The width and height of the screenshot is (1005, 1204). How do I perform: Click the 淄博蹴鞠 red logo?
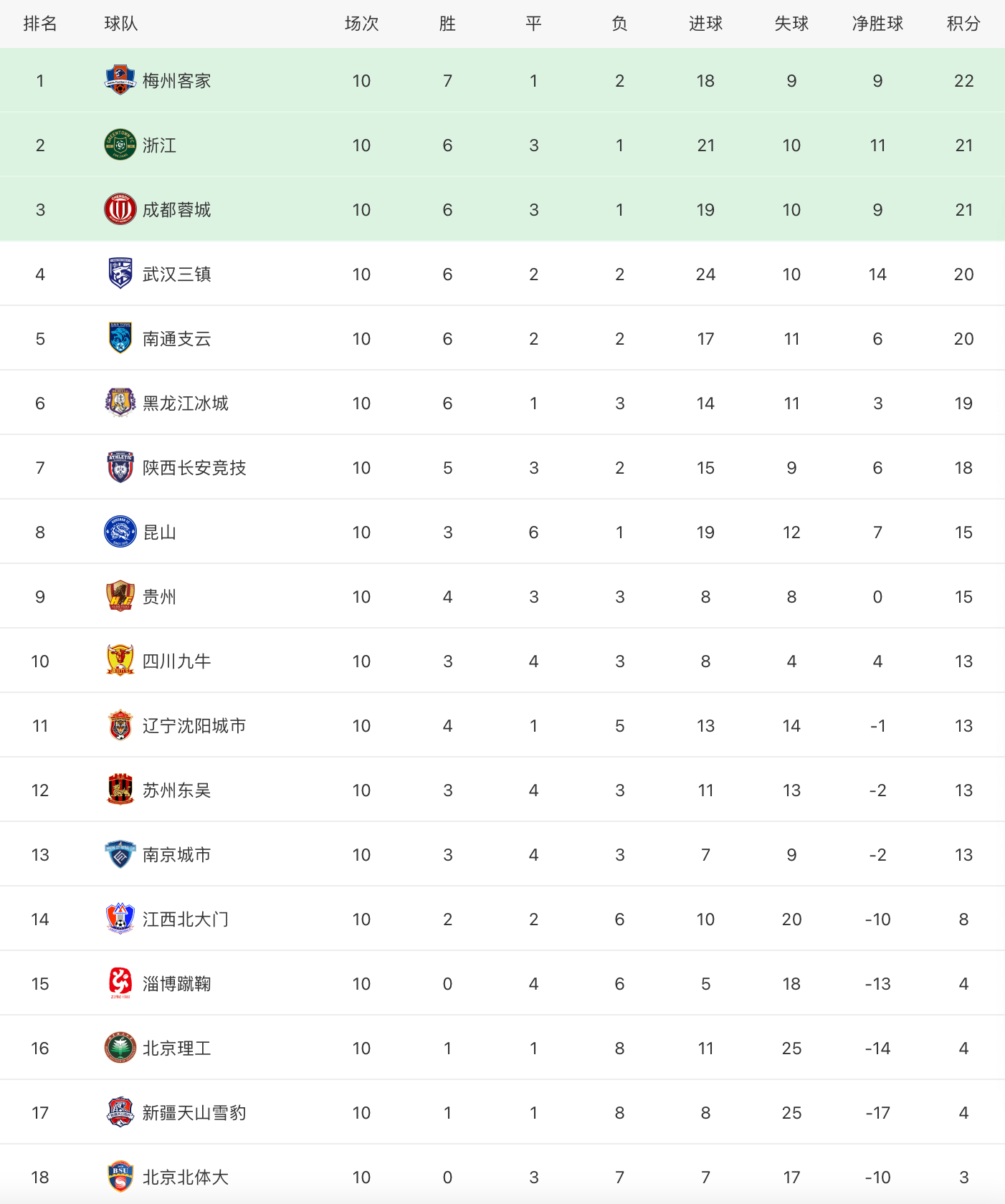(x=120, y=983)
